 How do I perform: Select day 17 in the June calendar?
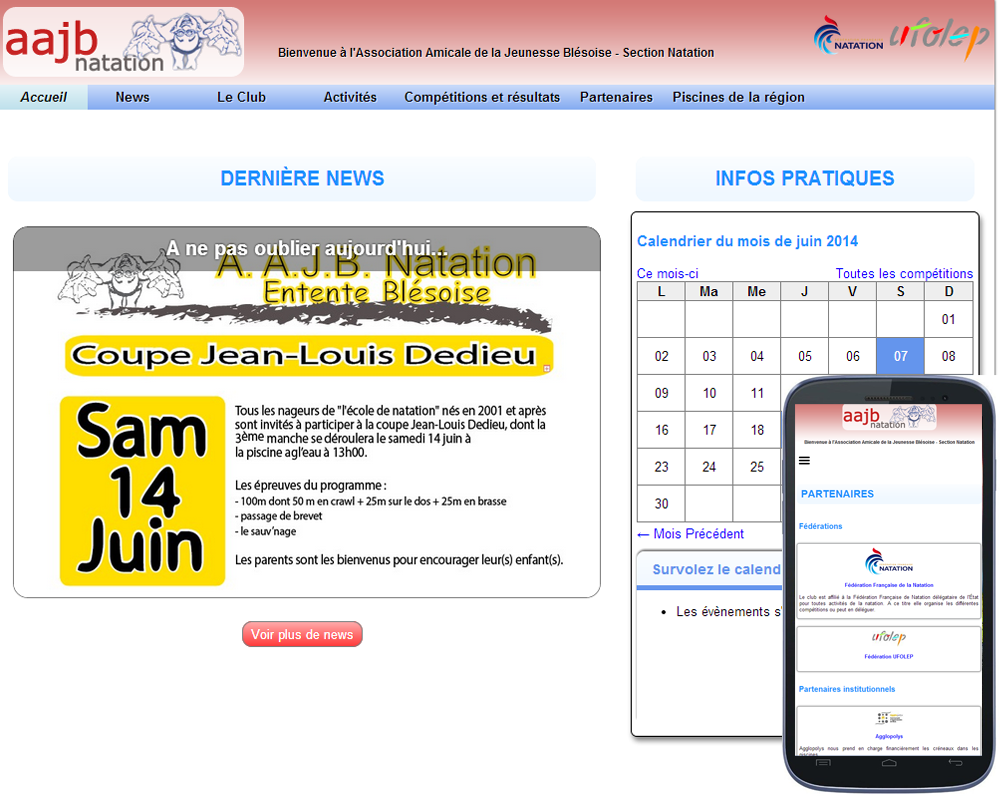coord(709,430)
